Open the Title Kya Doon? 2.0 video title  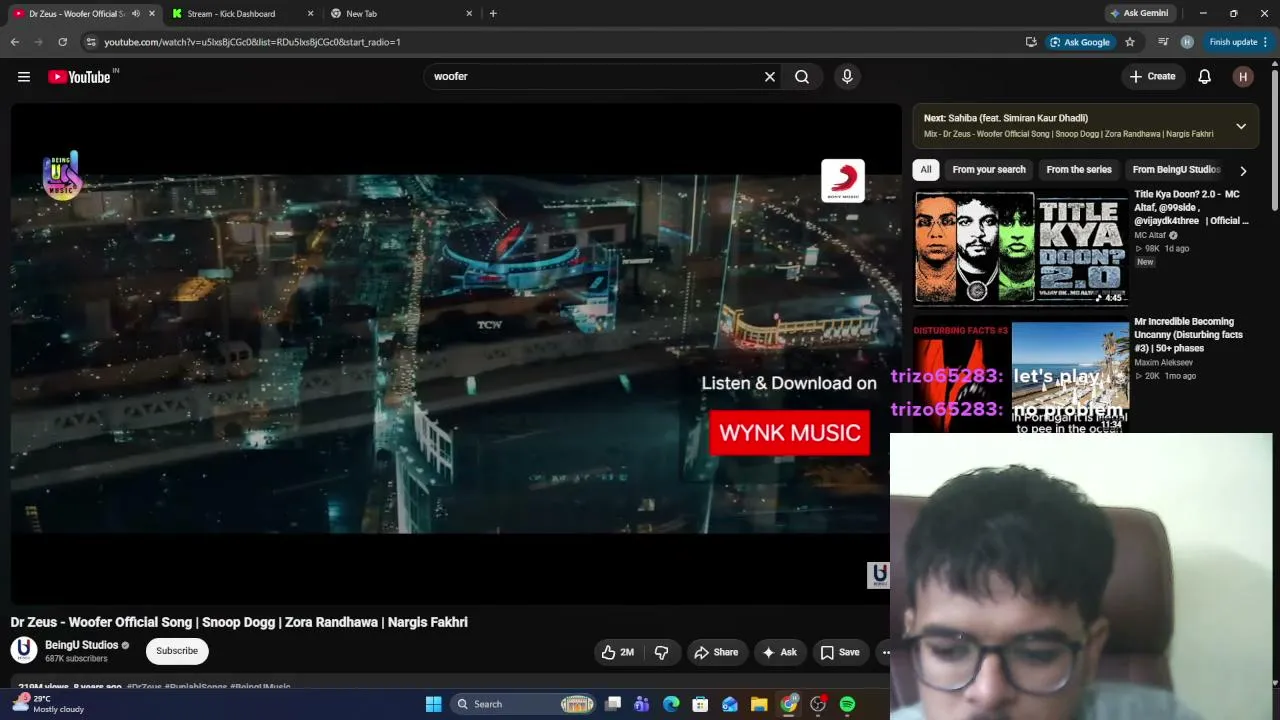1192,207
